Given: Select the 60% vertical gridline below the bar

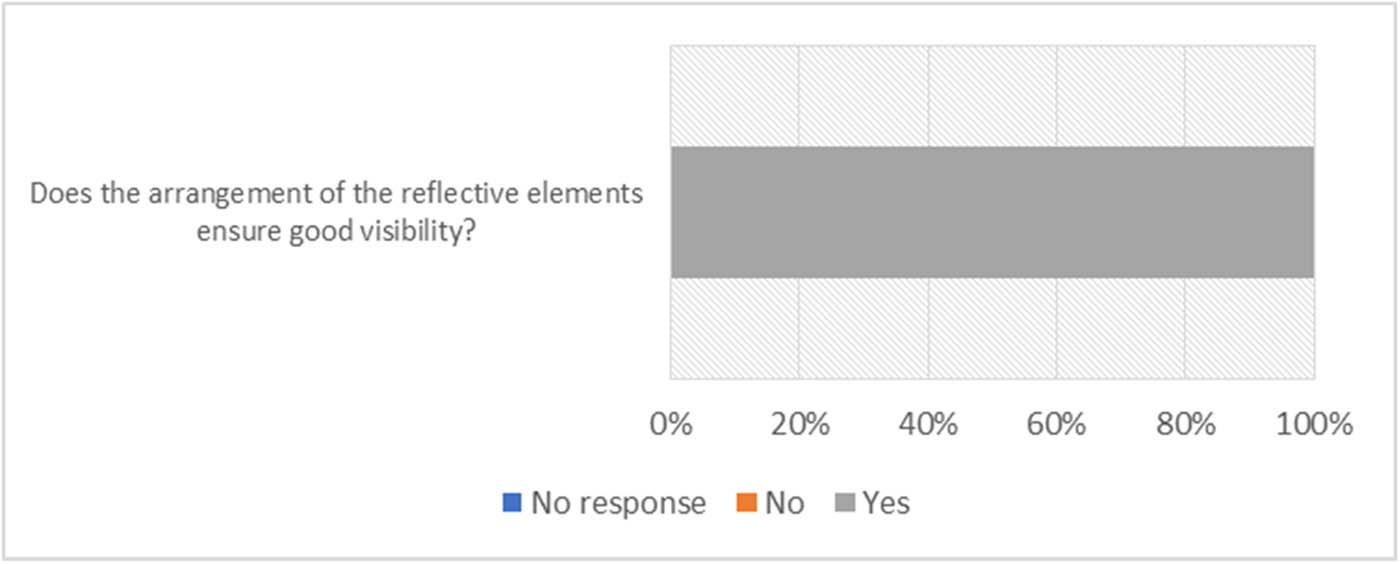Looking at the screenshot, I should (x=1057, y=328).
